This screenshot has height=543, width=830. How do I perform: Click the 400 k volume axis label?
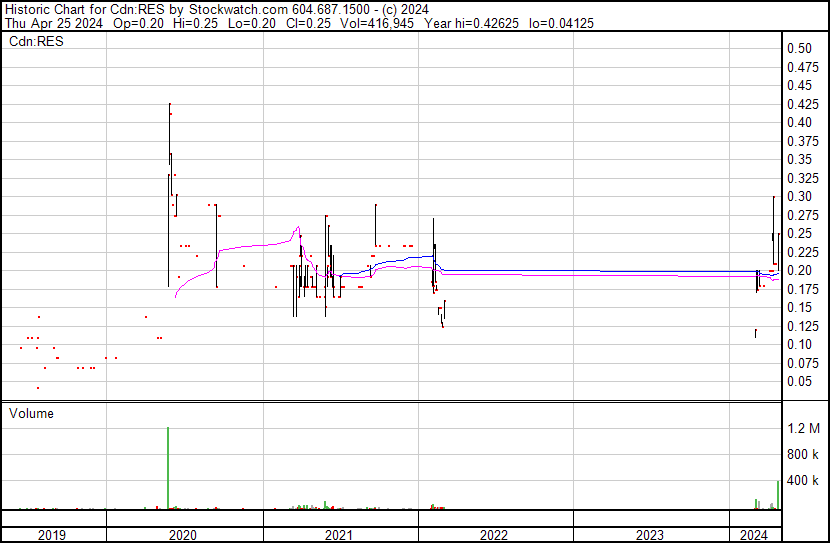[x=802, y=480]
